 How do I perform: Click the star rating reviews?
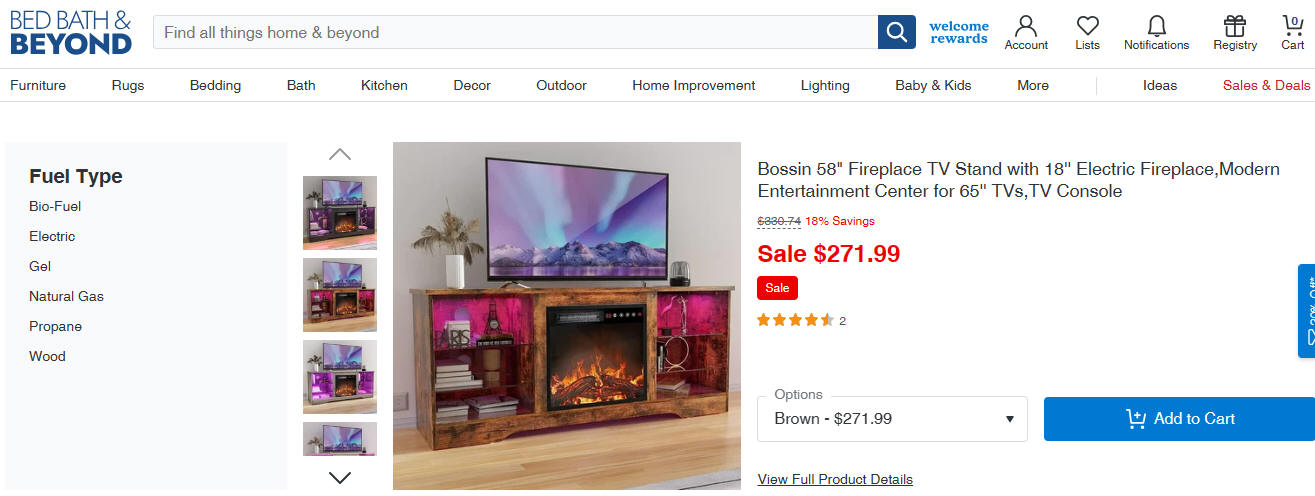[801, 321]
